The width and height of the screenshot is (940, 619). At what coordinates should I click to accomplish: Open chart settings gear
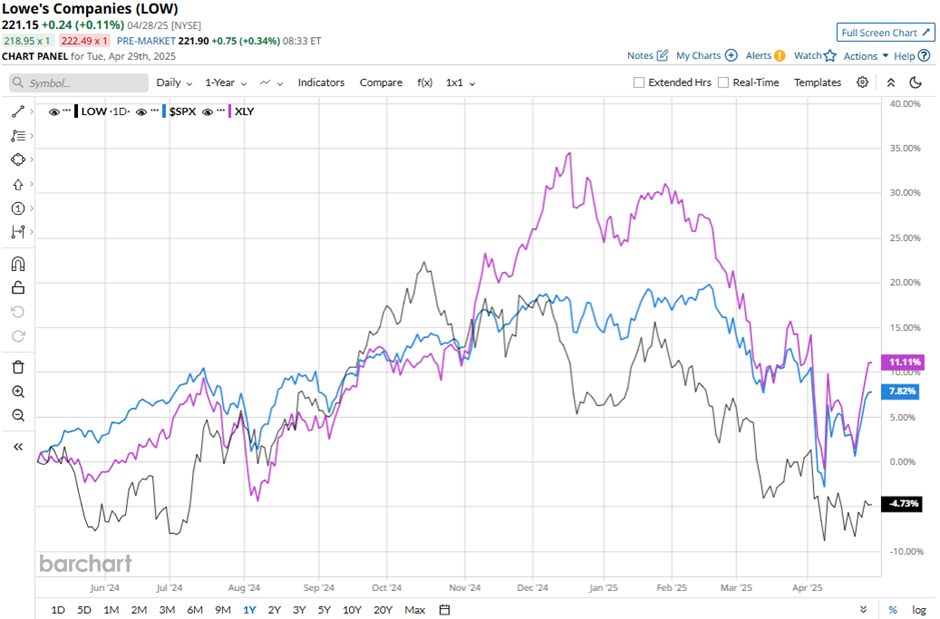[x=862, y=82]
